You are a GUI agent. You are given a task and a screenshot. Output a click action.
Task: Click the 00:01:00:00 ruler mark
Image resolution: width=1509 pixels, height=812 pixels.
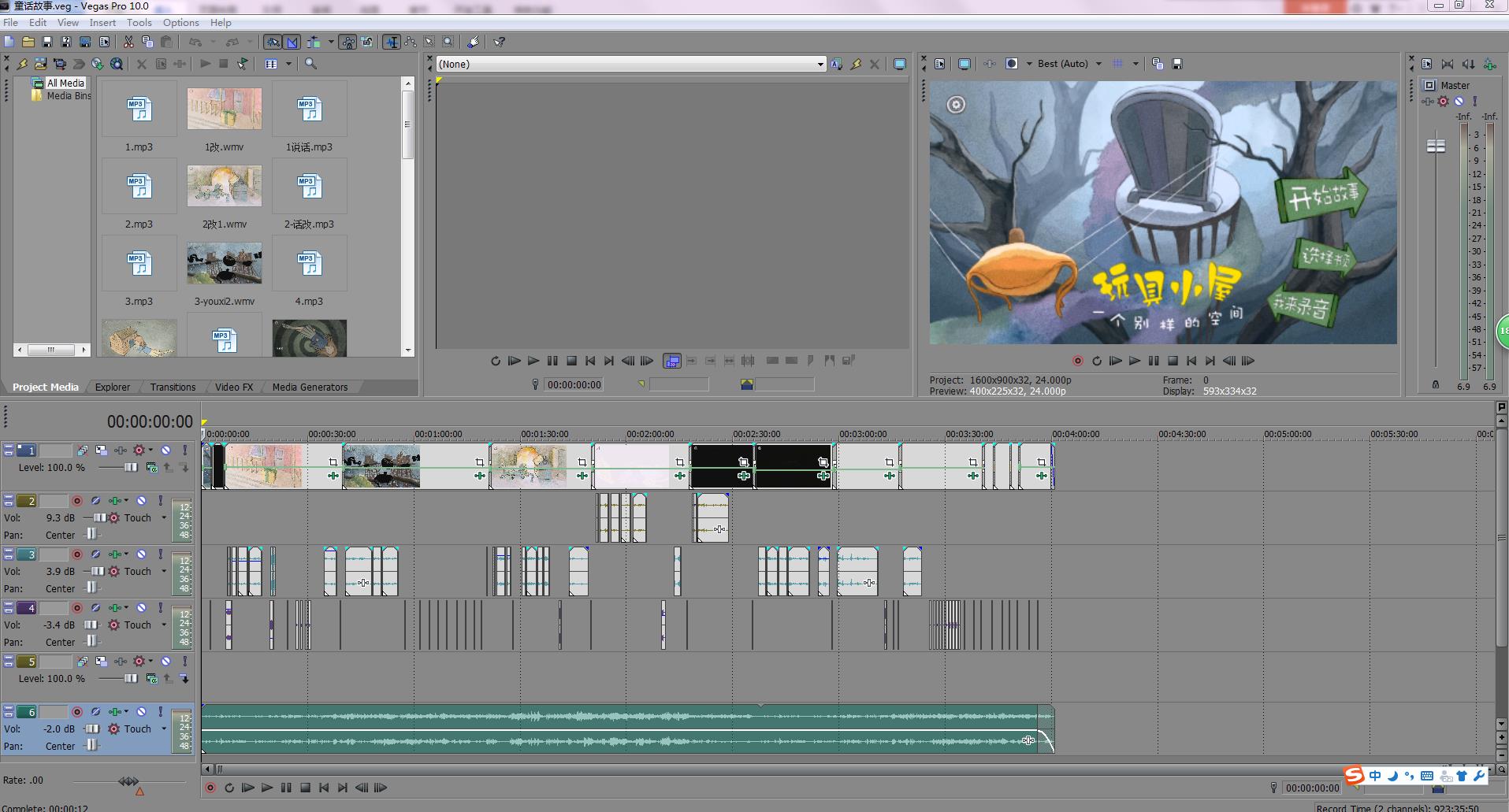tap(439, 434)
